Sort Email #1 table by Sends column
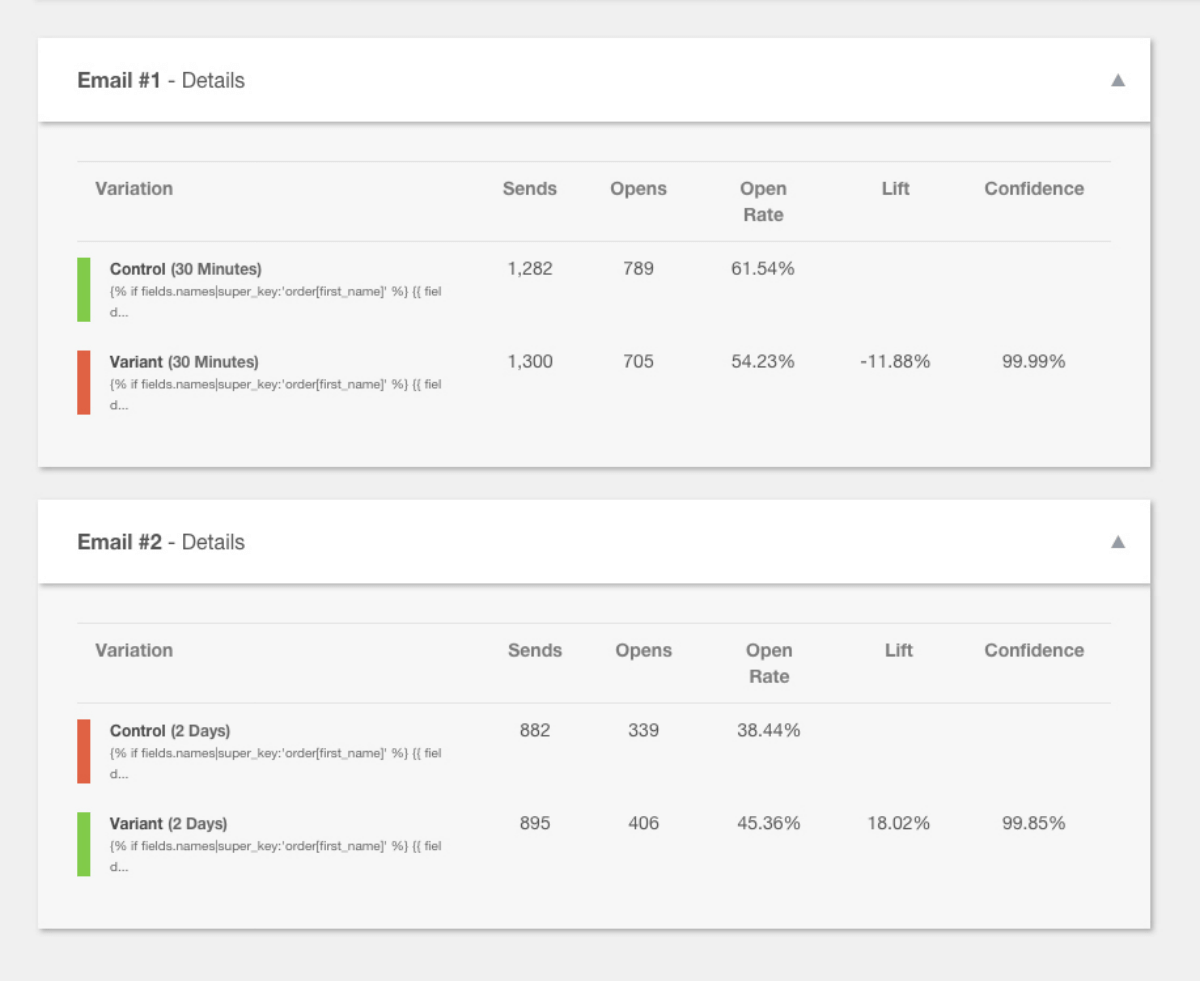 click(x=530, y=188)
